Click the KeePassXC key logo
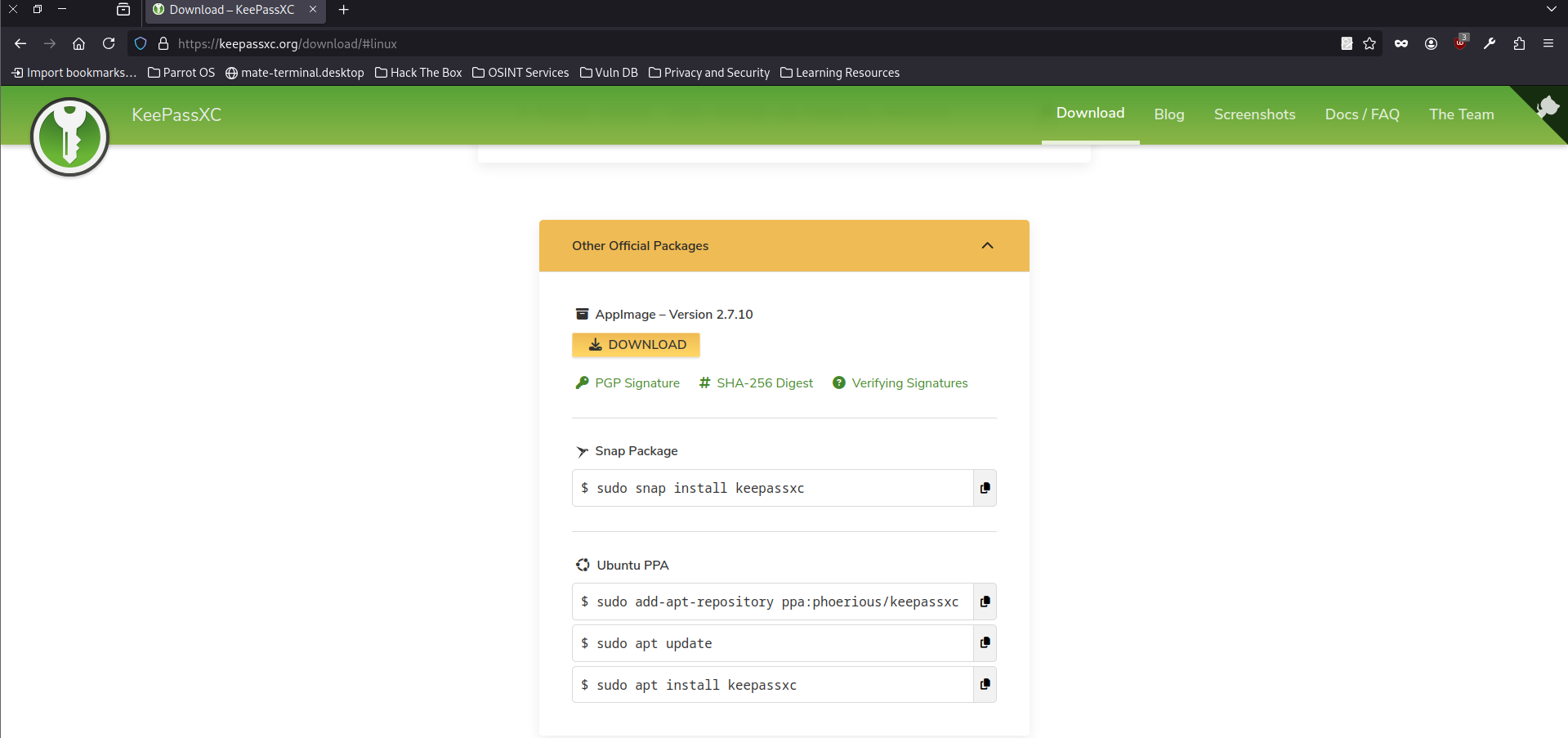The height and width of the screenshot is (738, 1568). (x=69, y=136)
